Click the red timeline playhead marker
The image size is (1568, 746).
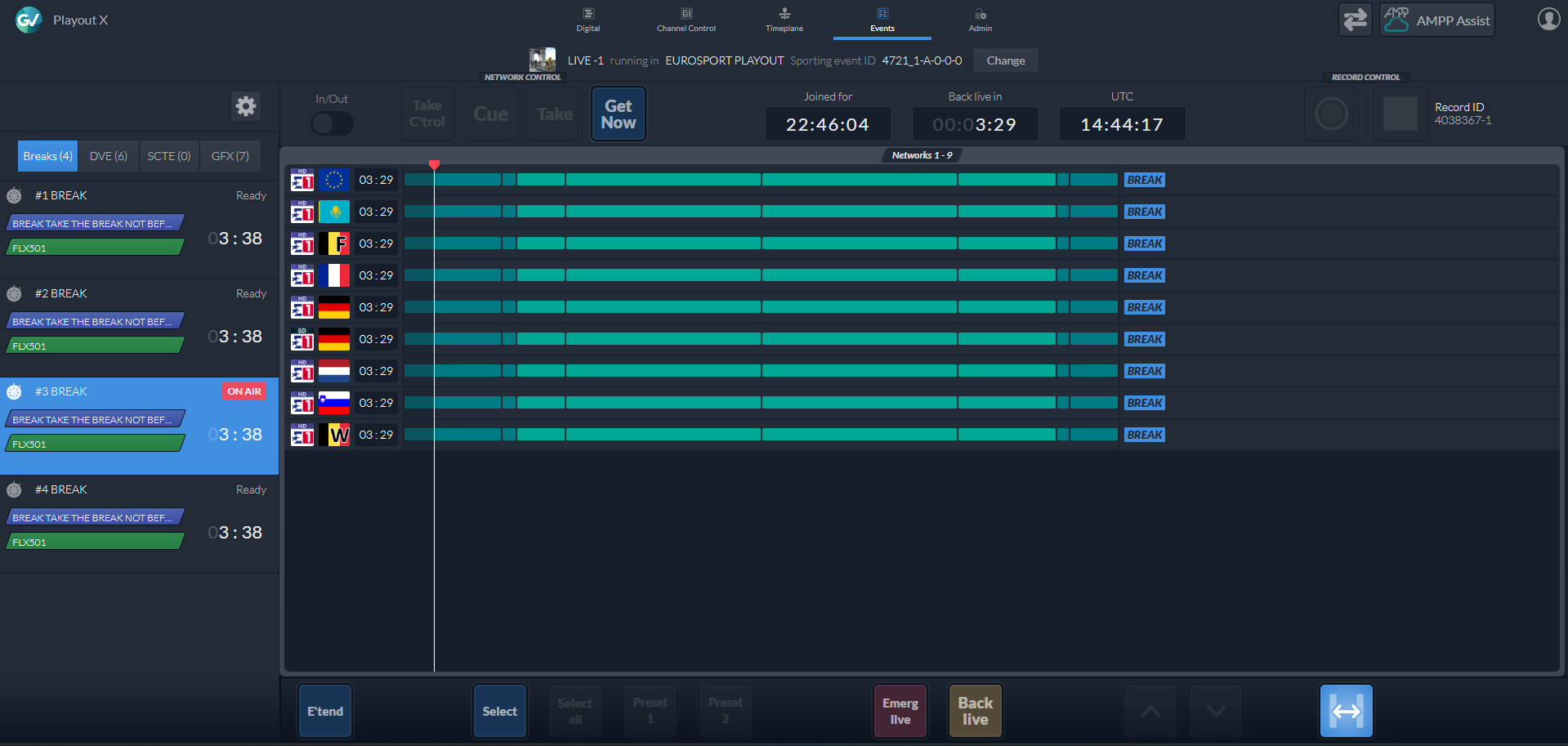click(x=434, y=165)
